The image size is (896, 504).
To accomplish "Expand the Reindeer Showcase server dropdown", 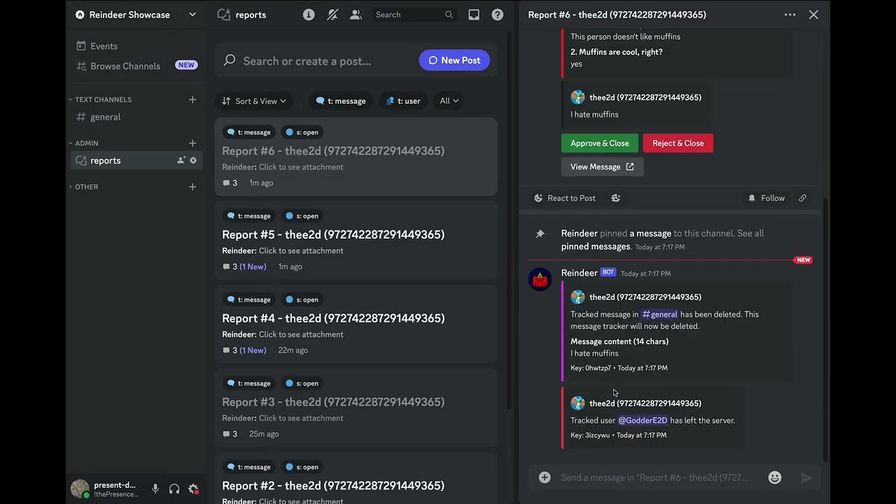I will [192, 15].
